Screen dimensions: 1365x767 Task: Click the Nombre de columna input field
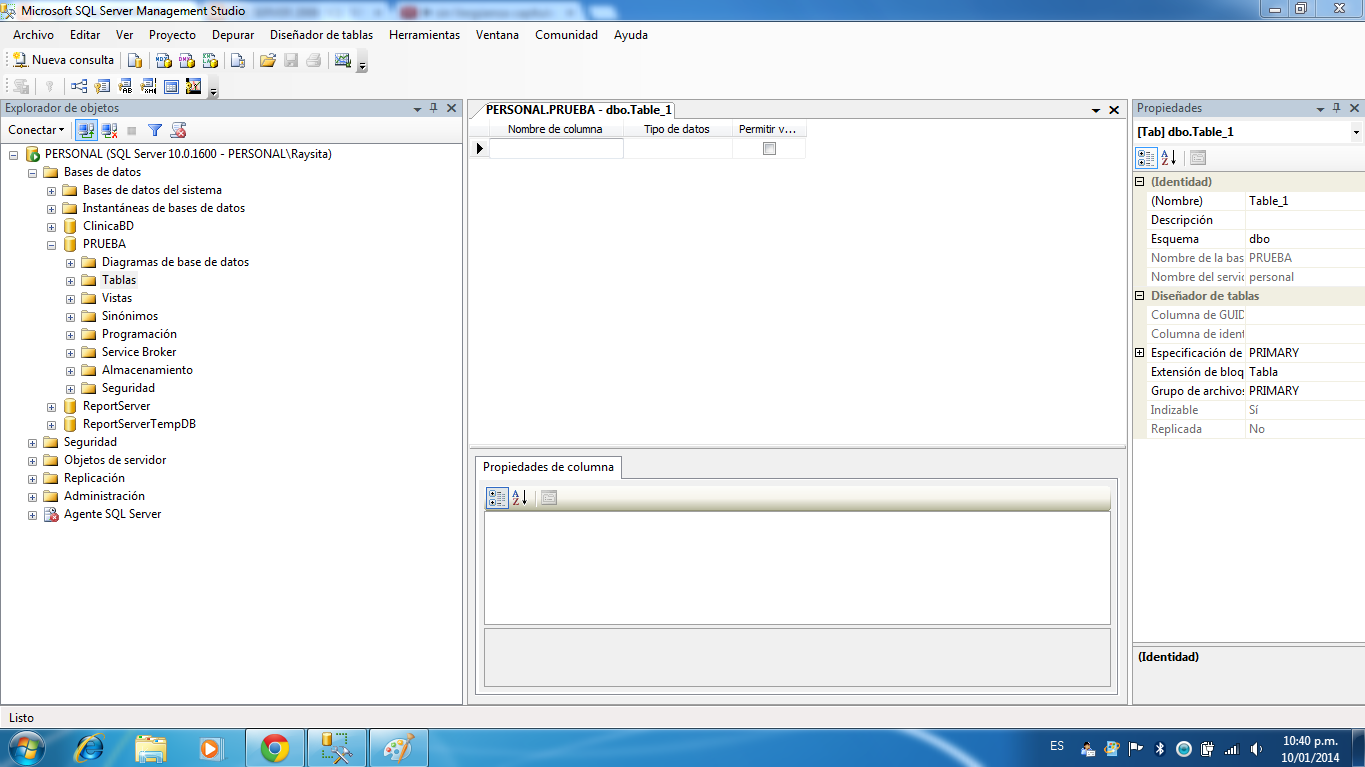pos(557,146)
